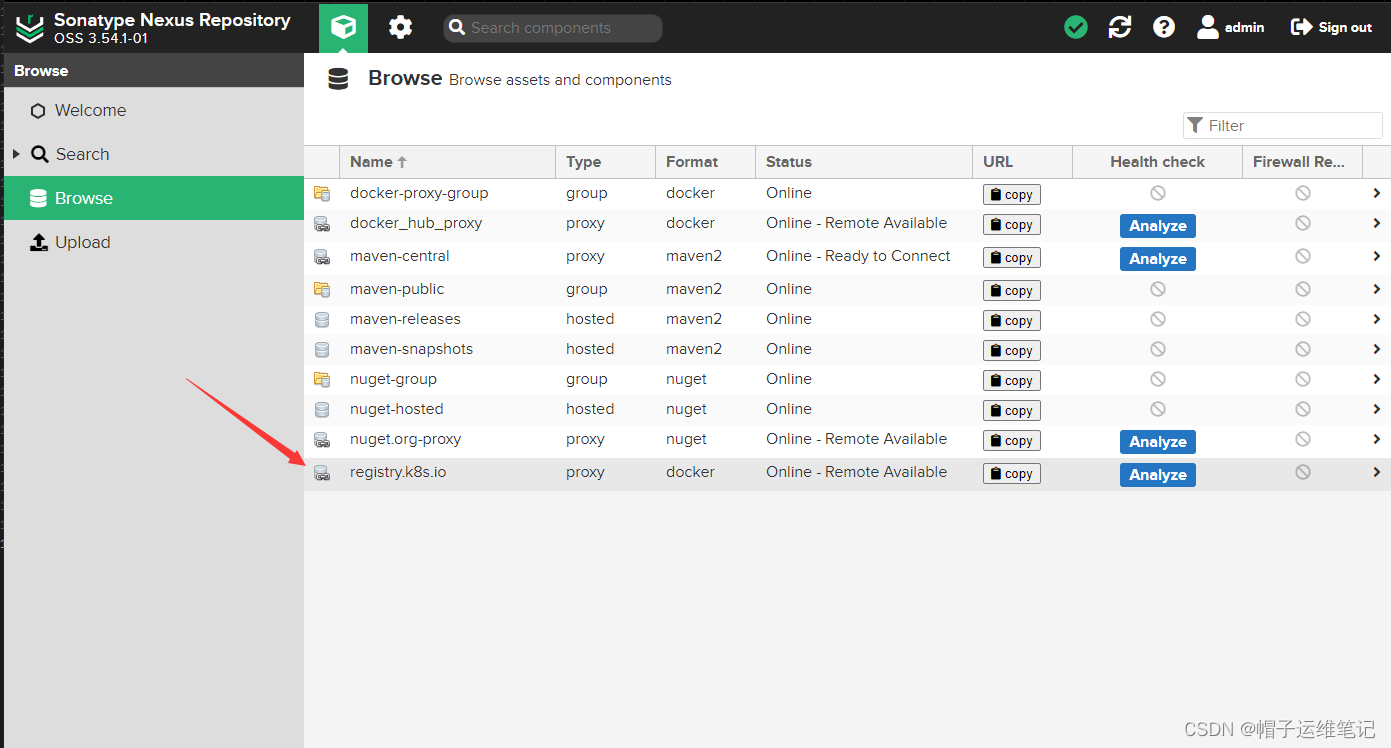1391x748 pixels.
Task: Open maven-public via row chevron
Action: (1377, 289)
